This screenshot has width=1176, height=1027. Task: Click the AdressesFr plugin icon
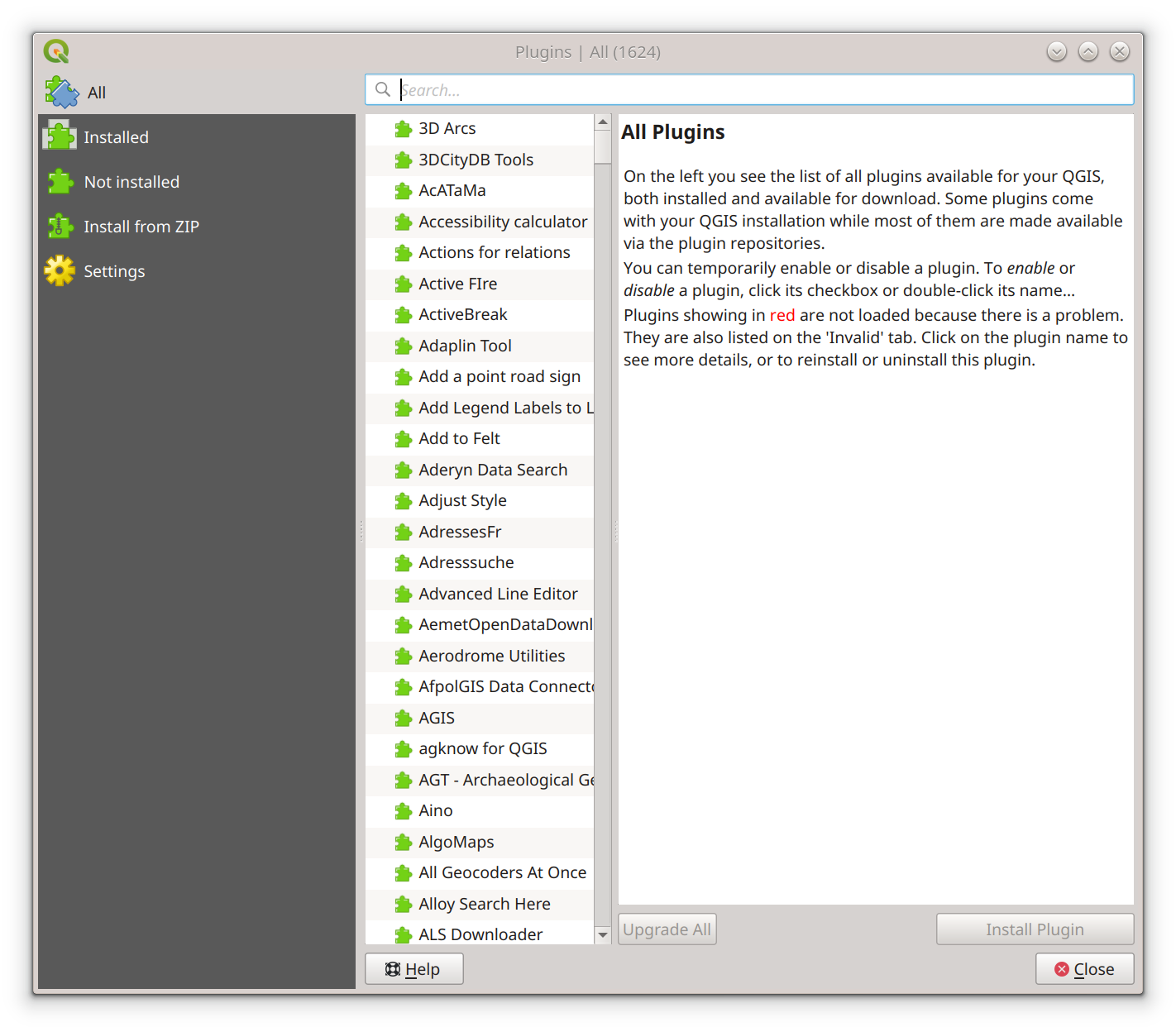(403, 532)
